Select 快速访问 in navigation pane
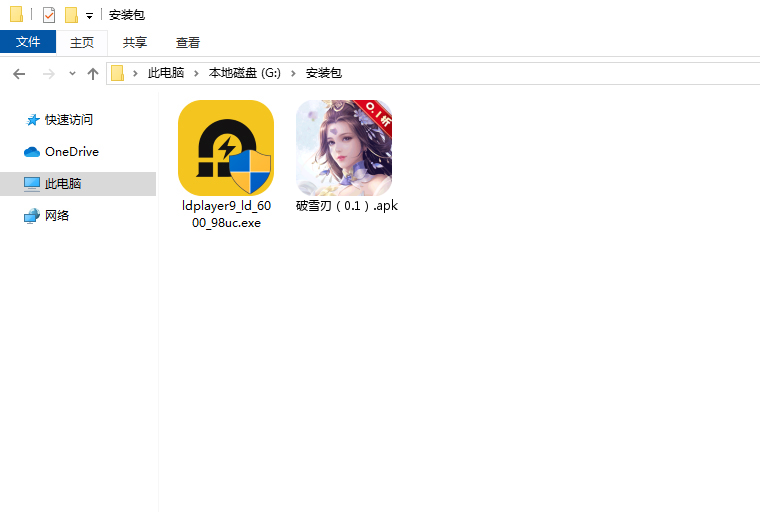Image resolution: width=760 pixels, height=512 pixels. point(68,119)
